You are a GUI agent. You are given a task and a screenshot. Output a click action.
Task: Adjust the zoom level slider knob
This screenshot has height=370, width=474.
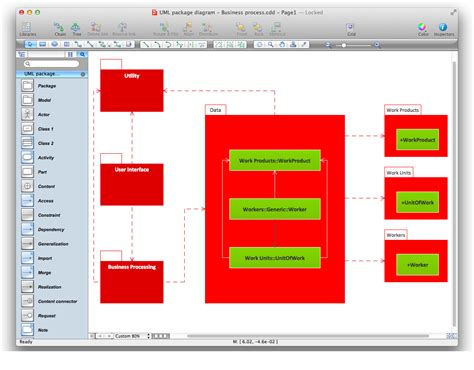(x=343, y=45)
